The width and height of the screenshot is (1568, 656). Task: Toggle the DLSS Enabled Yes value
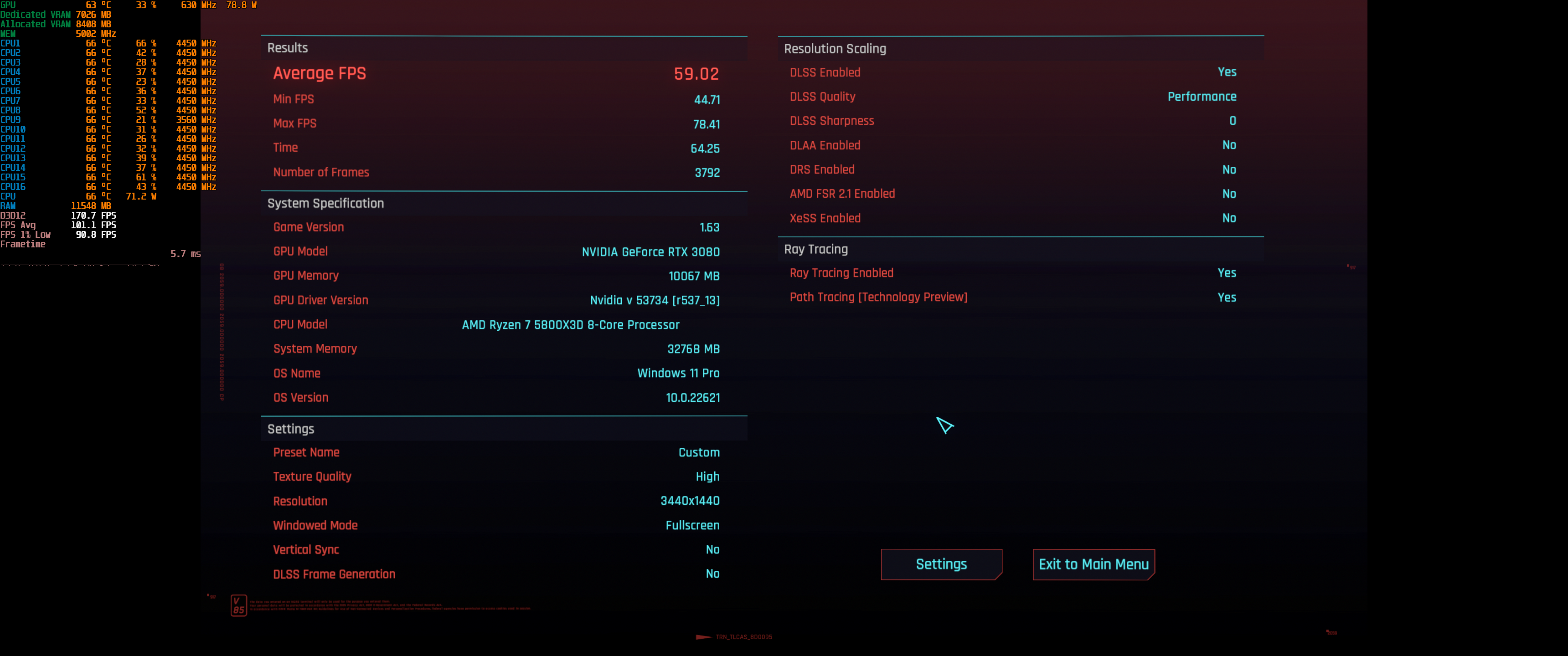pos(1226,72)
